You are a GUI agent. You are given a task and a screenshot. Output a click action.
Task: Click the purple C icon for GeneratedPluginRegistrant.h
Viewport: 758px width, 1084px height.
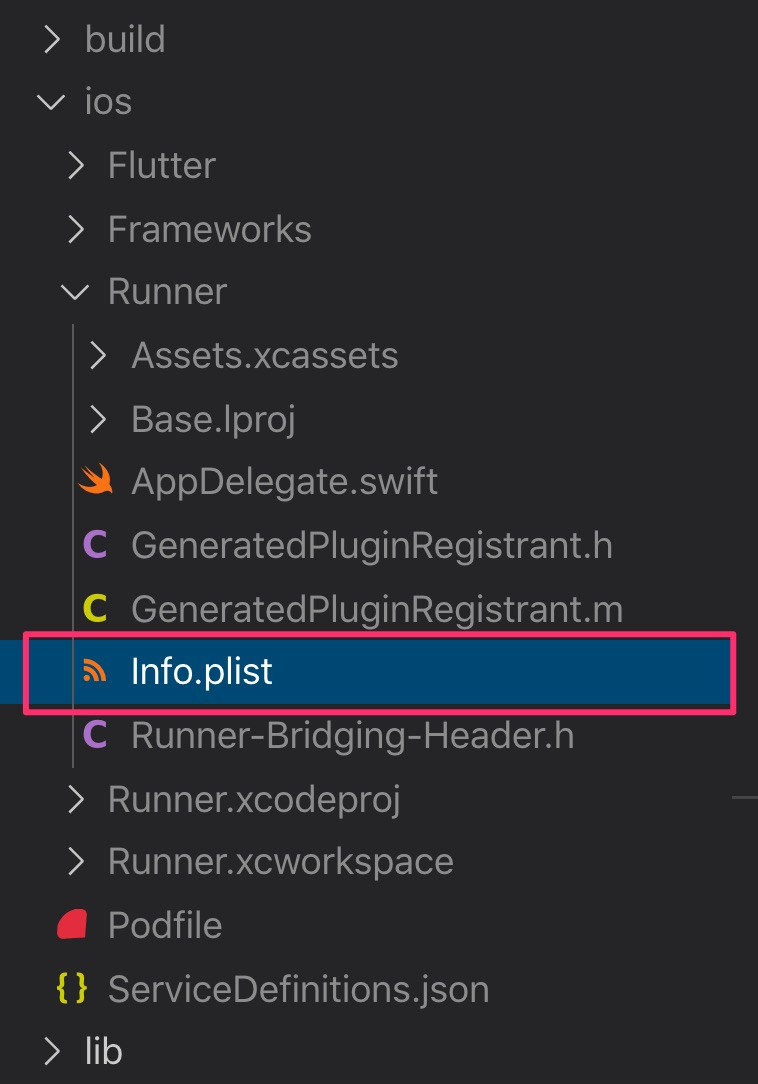96,546
